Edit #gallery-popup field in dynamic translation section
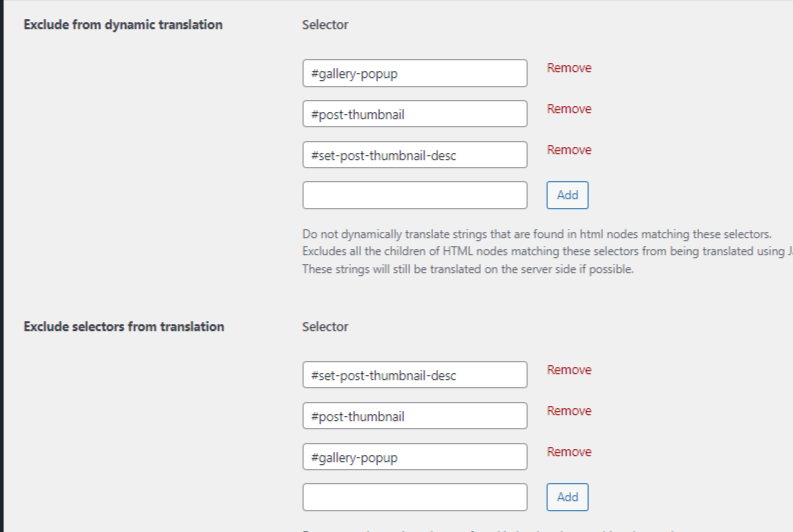 pyautogui.click(x=415, y=73)
